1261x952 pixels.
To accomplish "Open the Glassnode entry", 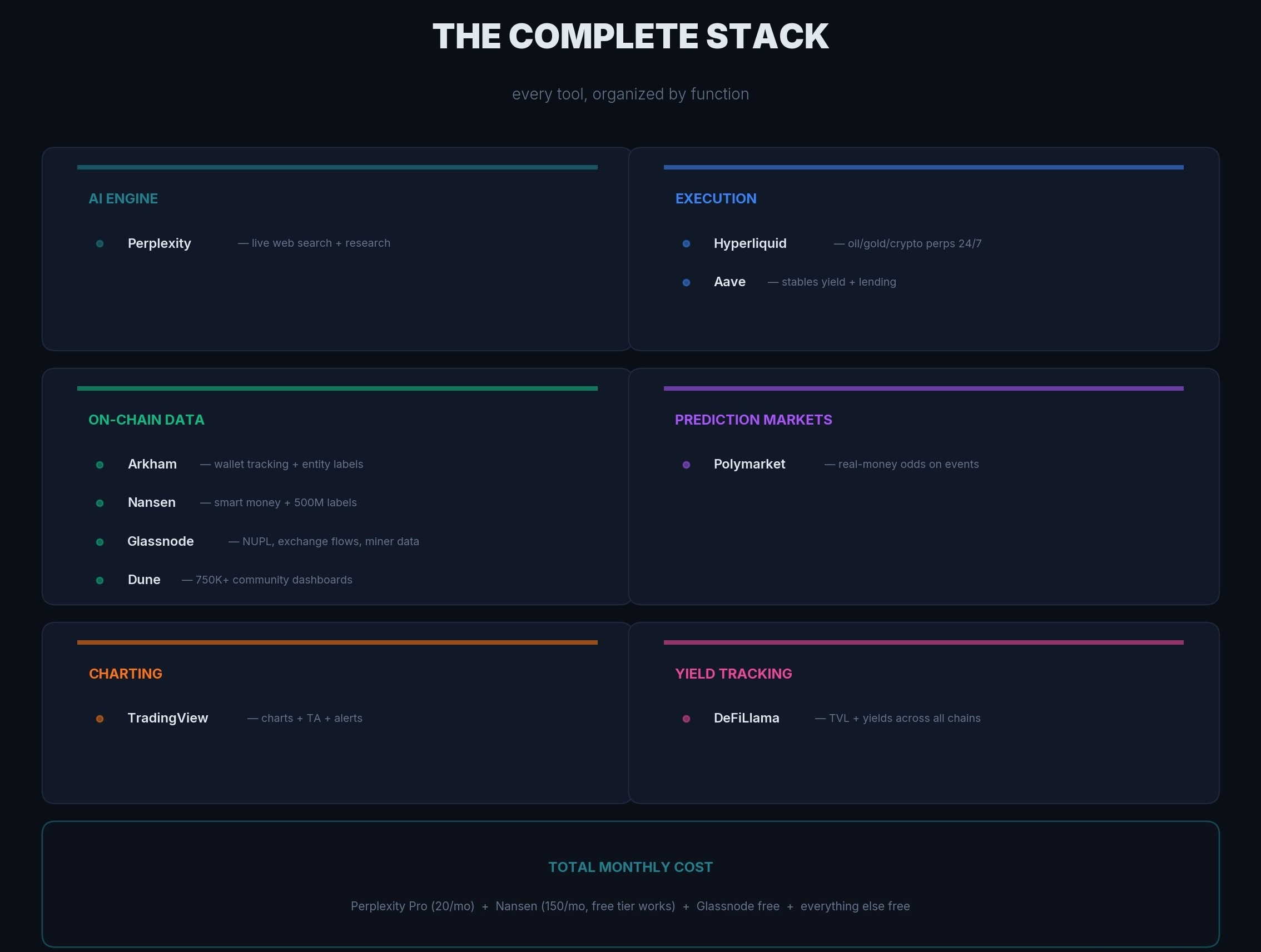I will [160, 541].
